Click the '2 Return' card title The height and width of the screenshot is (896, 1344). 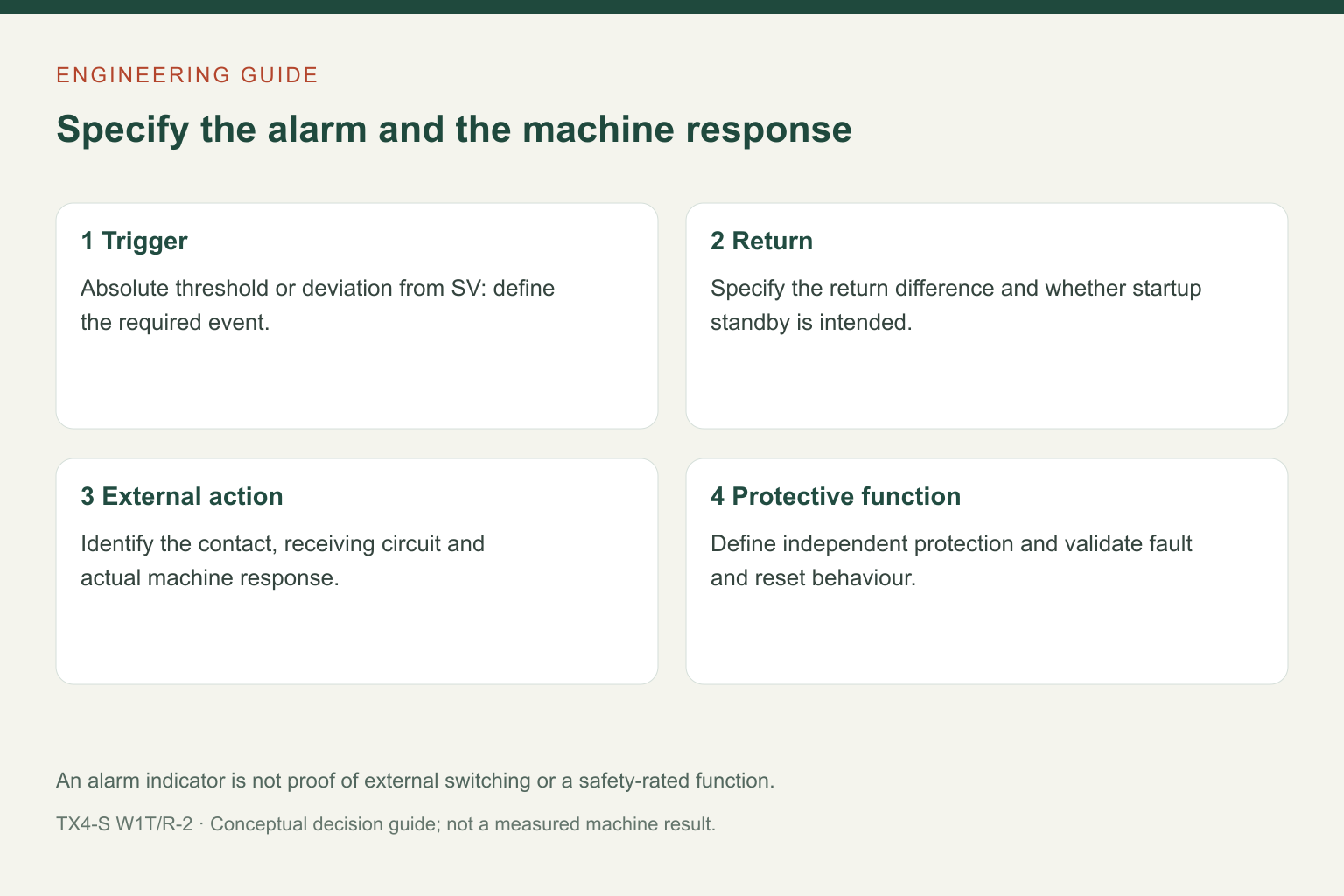coord(761,241)
